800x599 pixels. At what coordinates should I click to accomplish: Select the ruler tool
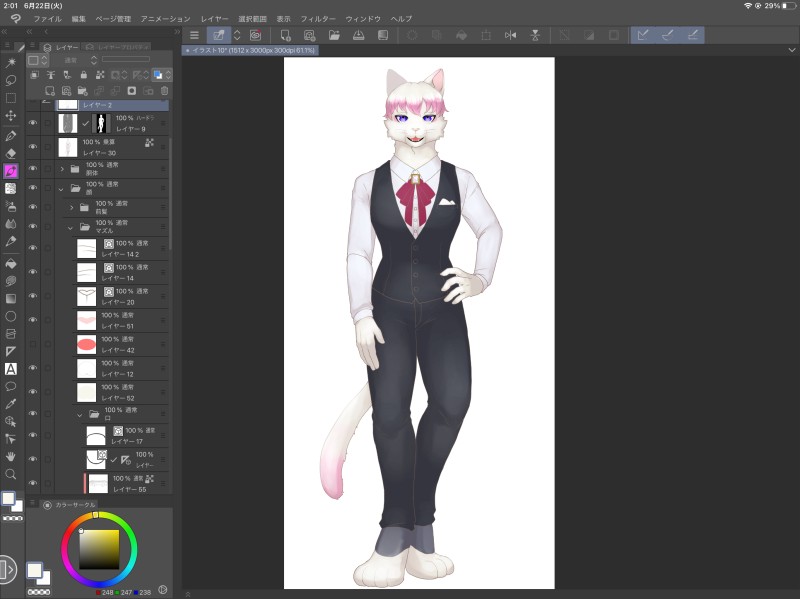coord(11,351)
